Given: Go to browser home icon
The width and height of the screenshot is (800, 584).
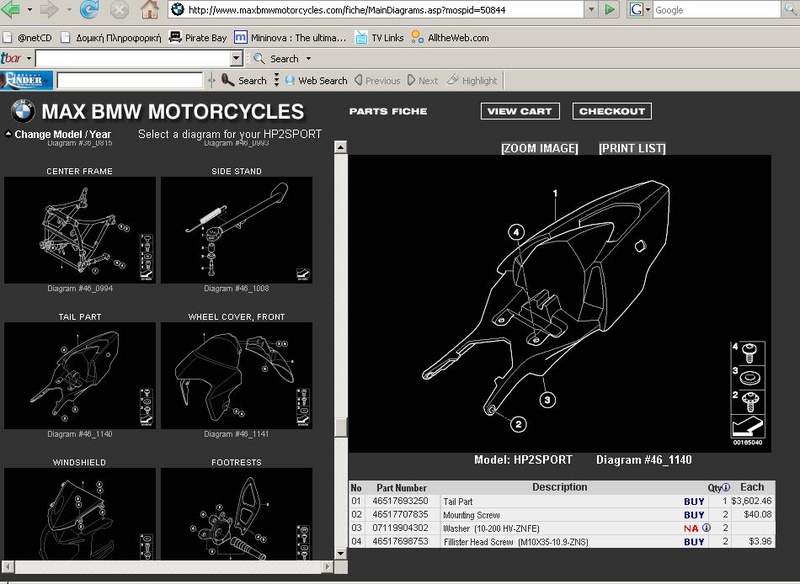Looking at the screenshot, I should pos(149,9).
